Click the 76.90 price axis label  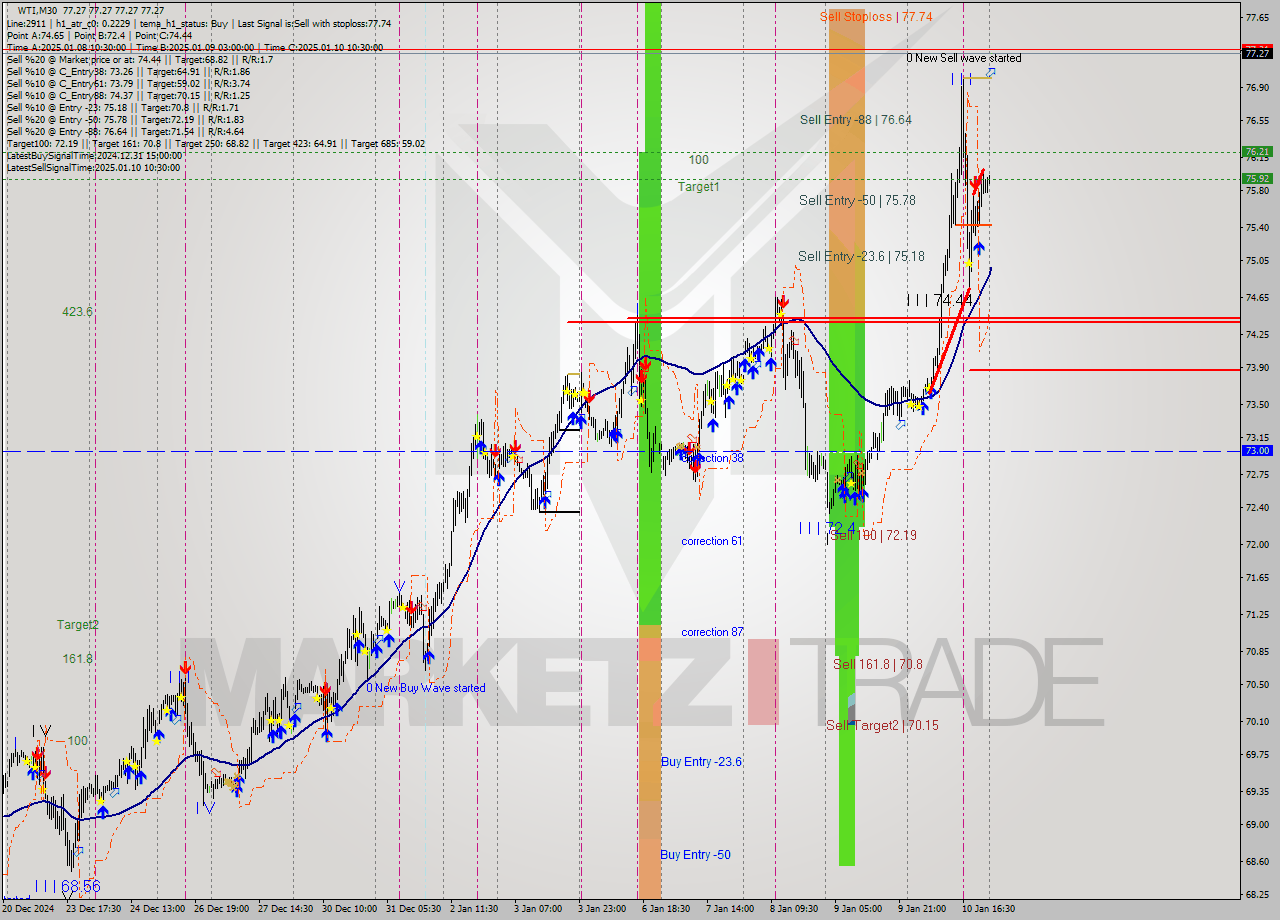click(1257, 88)
